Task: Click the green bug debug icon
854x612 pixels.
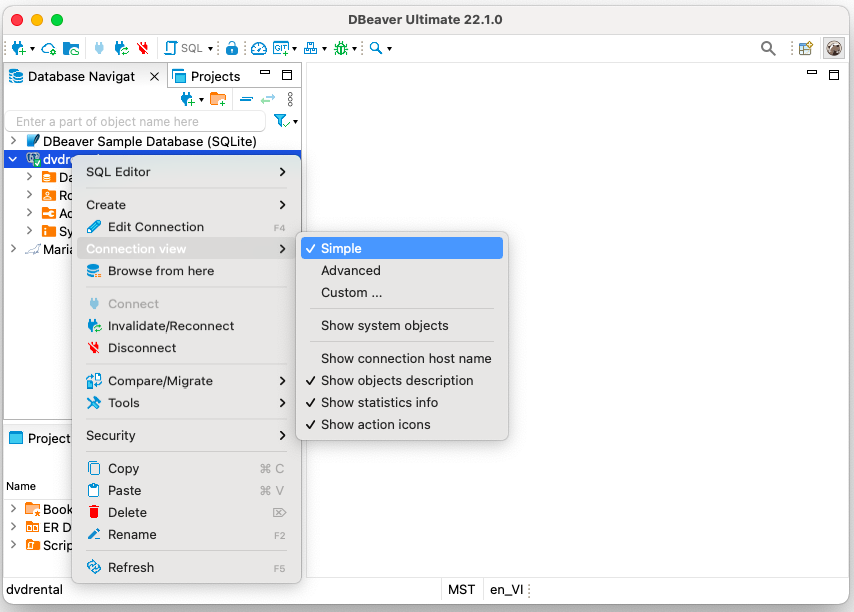Action: coord(341,48)
